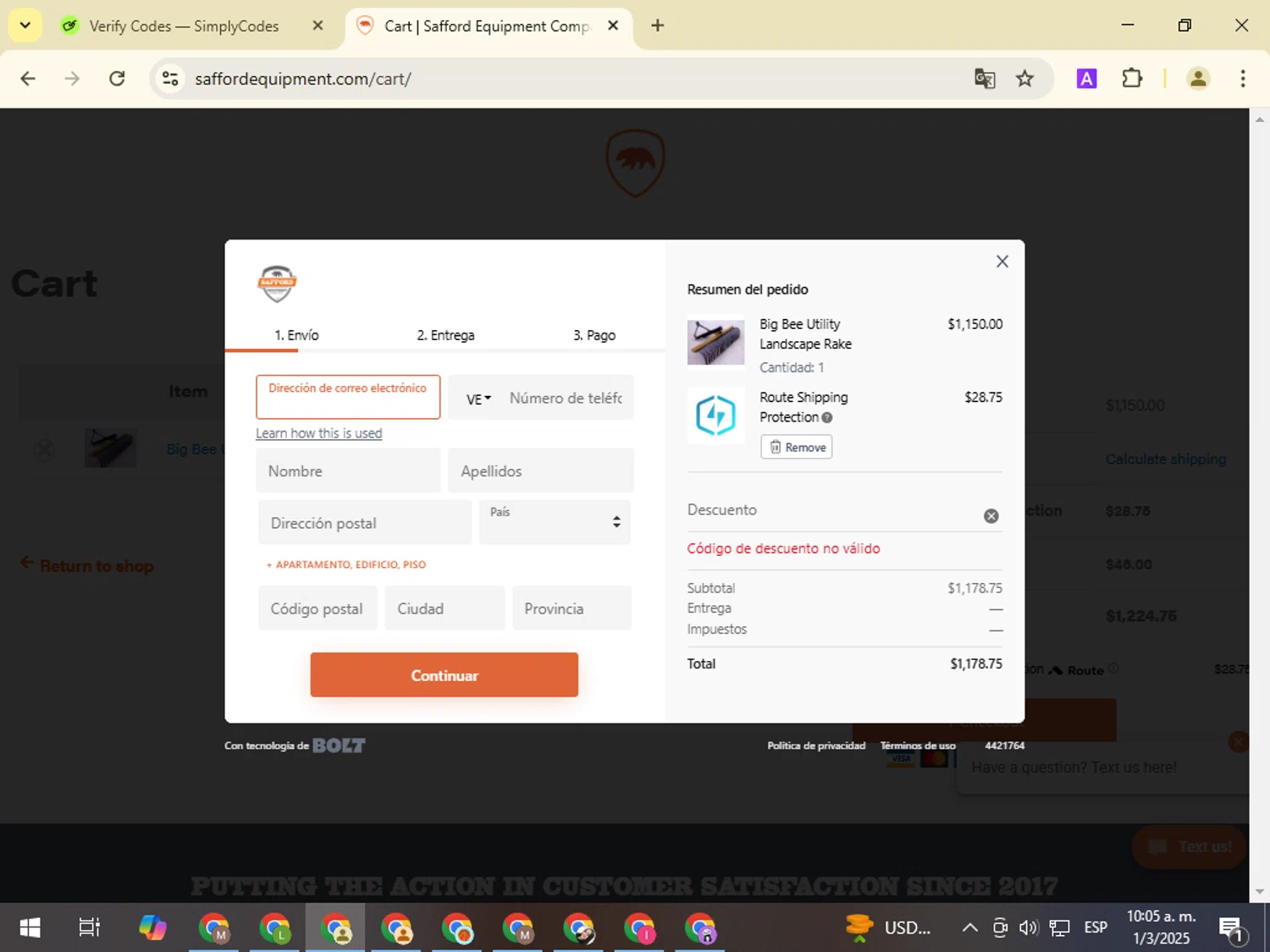Viewport: 1270px width, 952px height.
Task: Select the 2. Entrega step tab
Action: 445,335
